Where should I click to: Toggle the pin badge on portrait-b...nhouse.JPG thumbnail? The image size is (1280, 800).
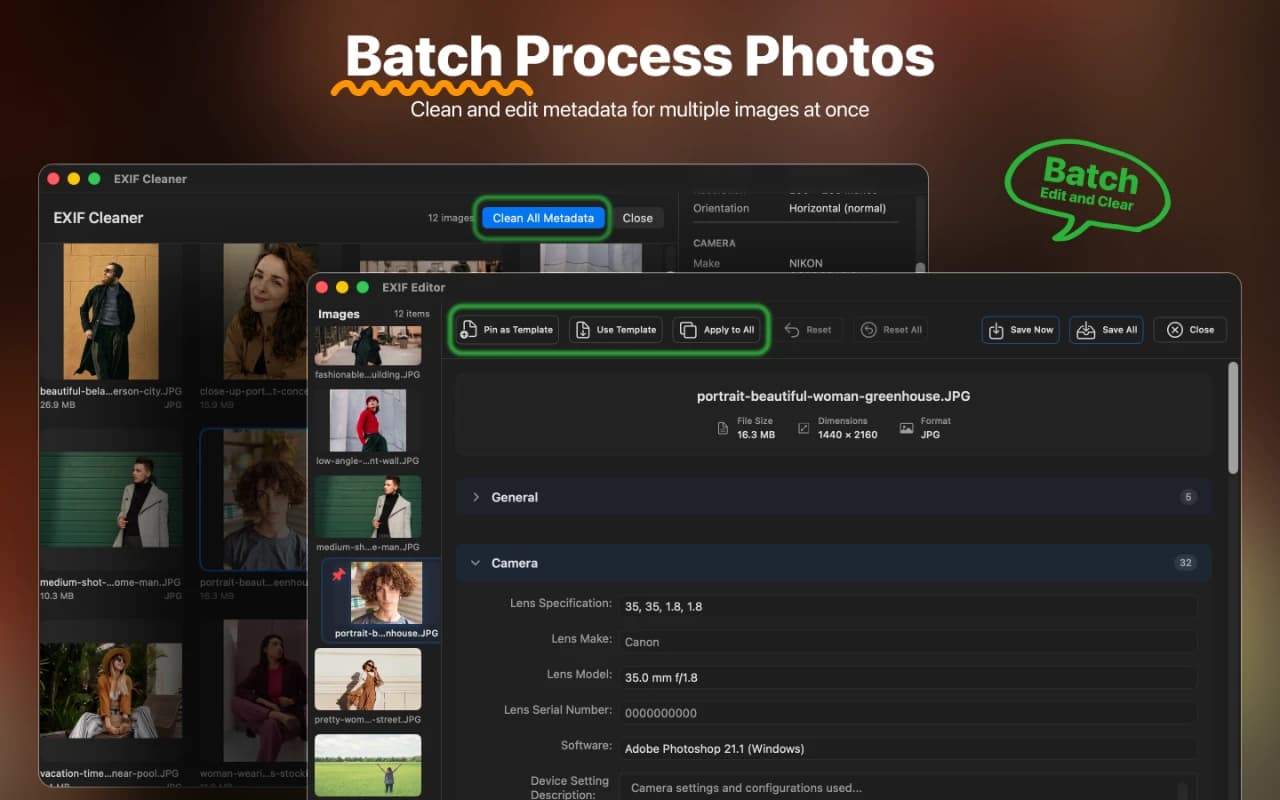pyautogui.click(x=339, y=572)
